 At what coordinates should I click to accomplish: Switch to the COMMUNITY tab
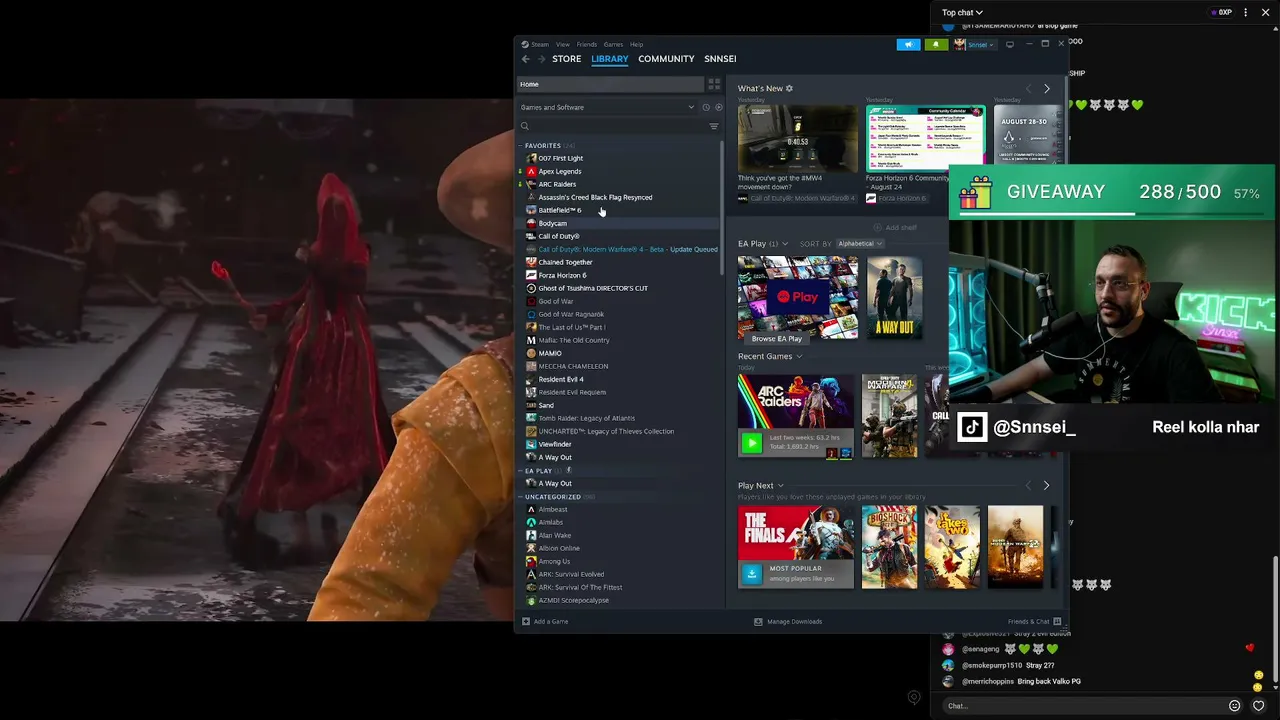(x=666, y=59)
